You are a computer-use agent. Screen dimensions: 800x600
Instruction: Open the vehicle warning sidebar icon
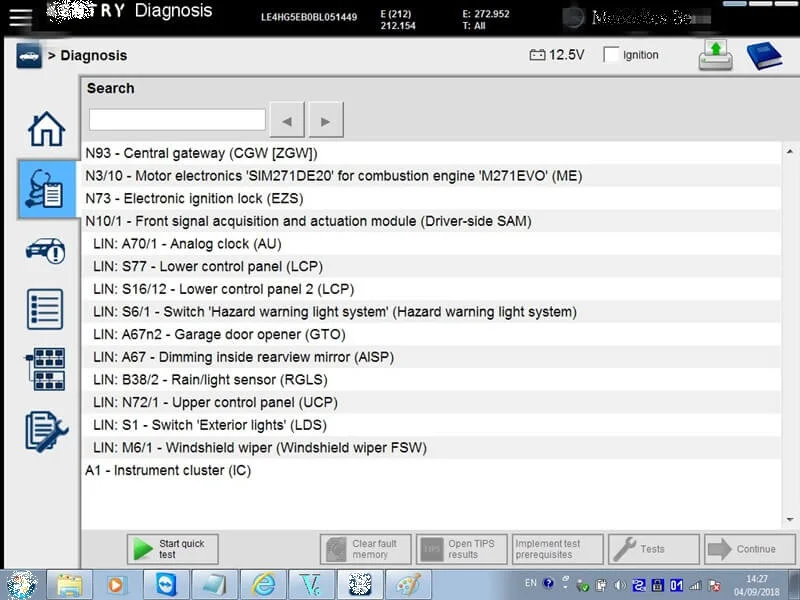point(45,251)
